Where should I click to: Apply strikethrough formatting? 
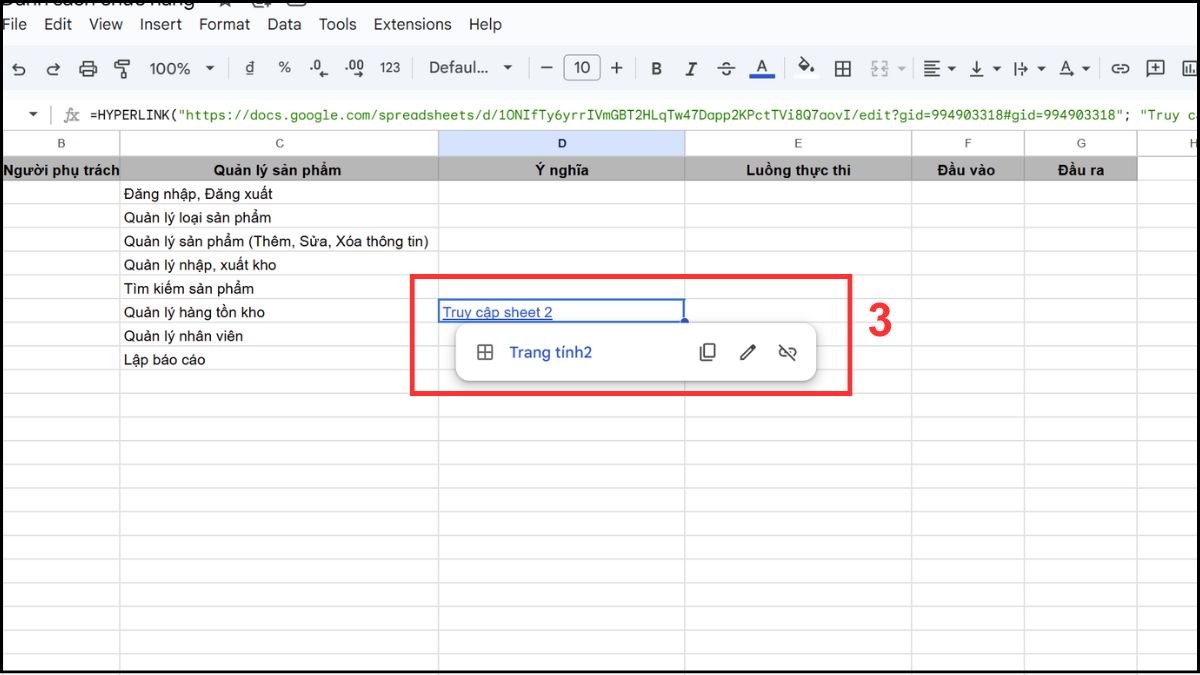(x=726, y=68)
